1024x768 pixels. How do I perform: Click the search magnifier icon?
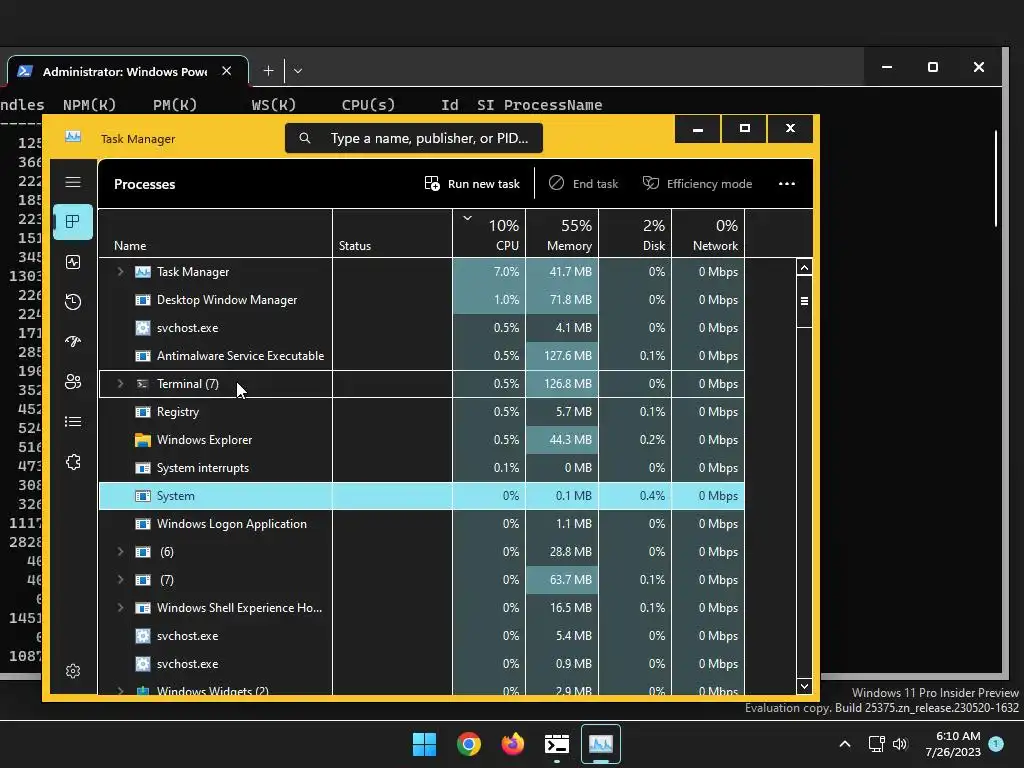(304, 138)
